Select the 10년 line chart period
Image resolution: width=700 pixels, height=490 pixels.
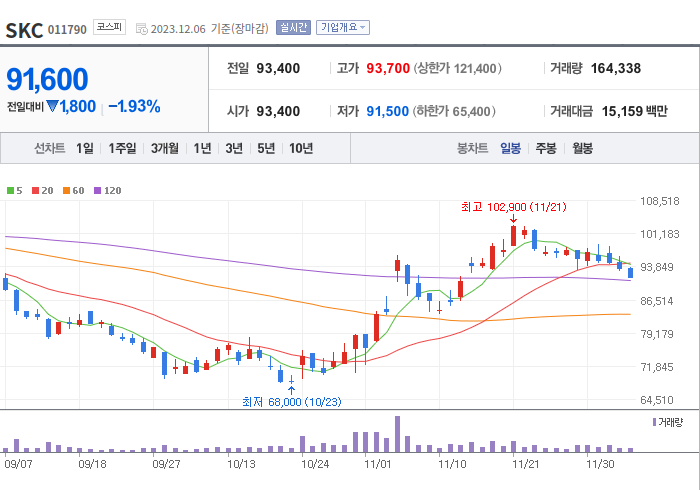(301, 148)
